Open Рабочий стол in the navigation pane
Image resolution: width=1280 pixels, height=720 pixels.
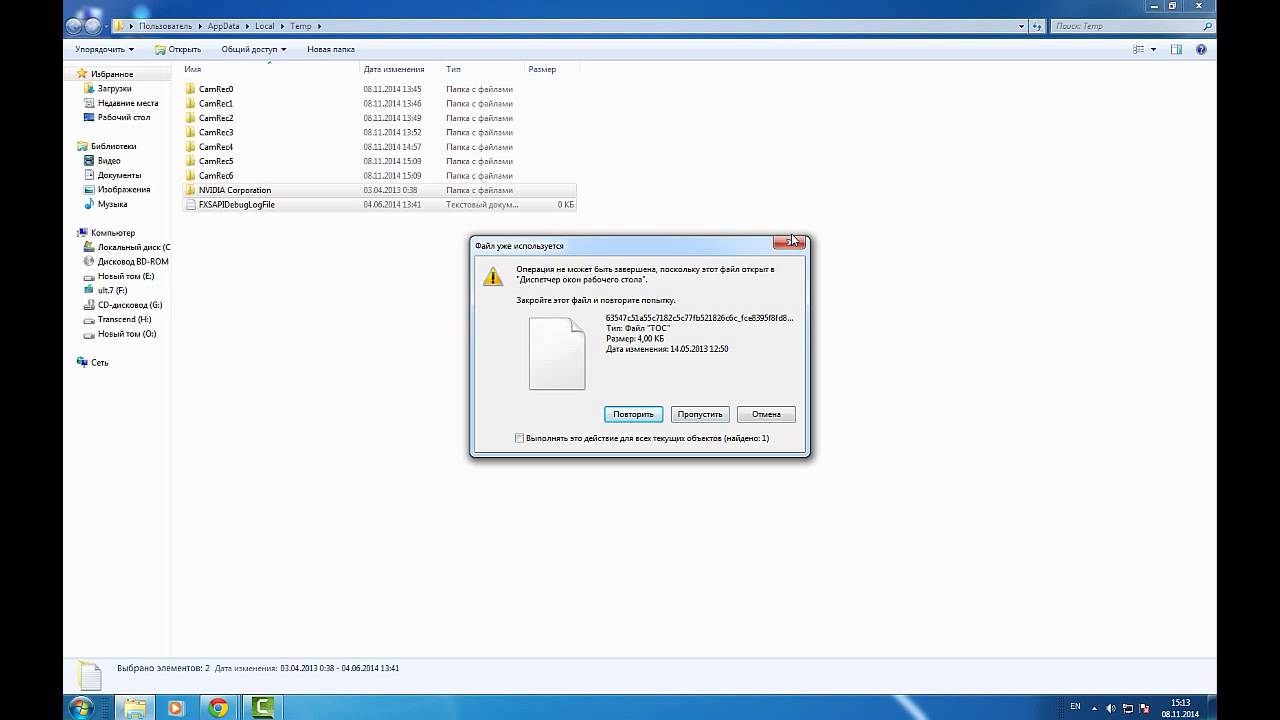click(x=124, y=117)
